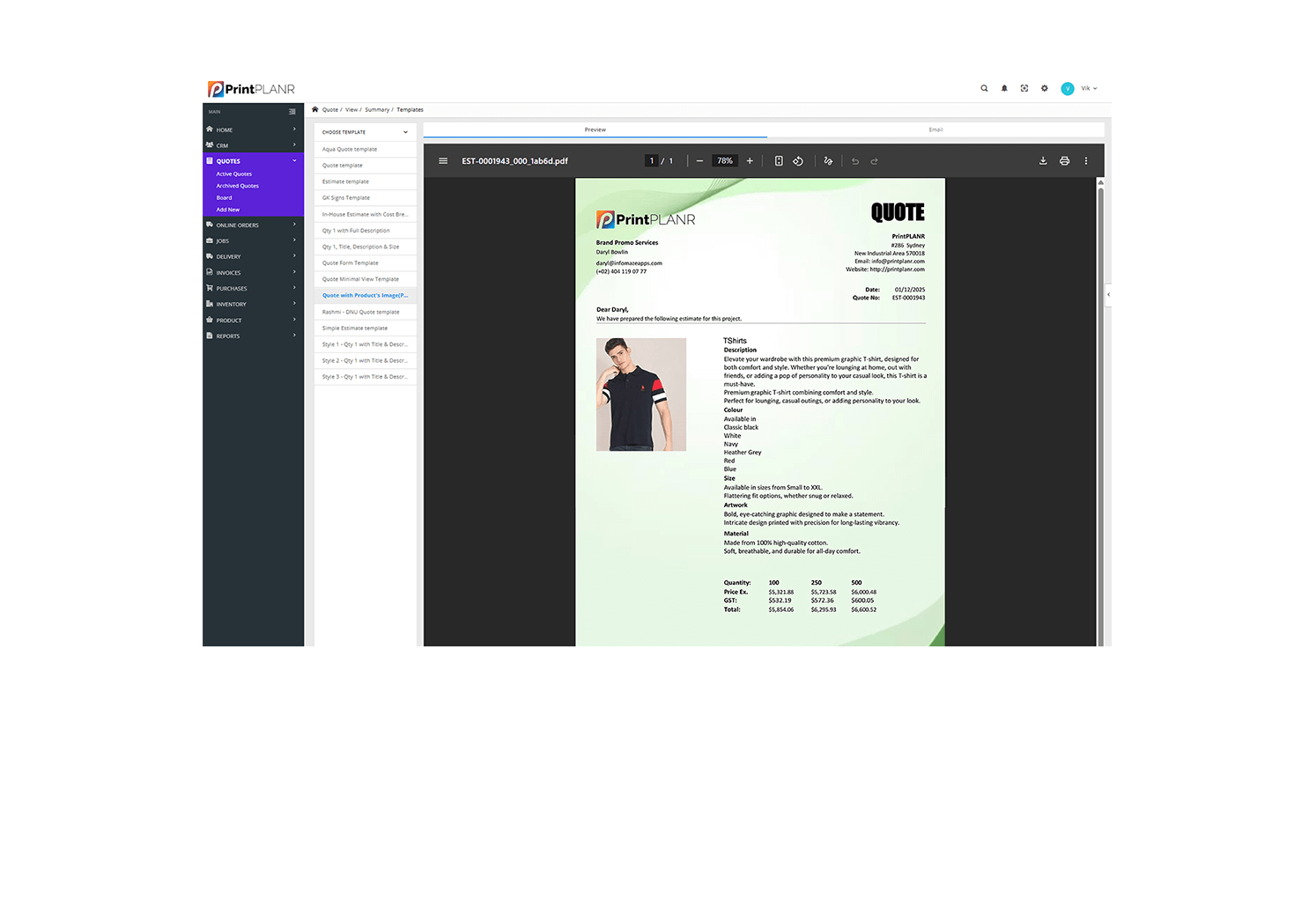Print the quote PDF

pyautogui.click(x=1064, y=161)
